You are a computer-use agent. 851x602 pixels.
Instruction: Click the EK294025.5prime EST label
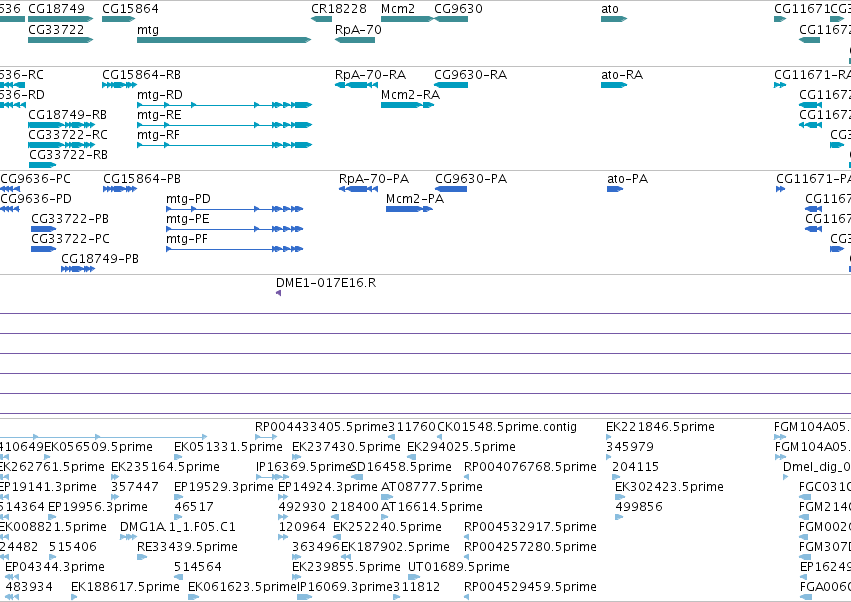point(461,447)
